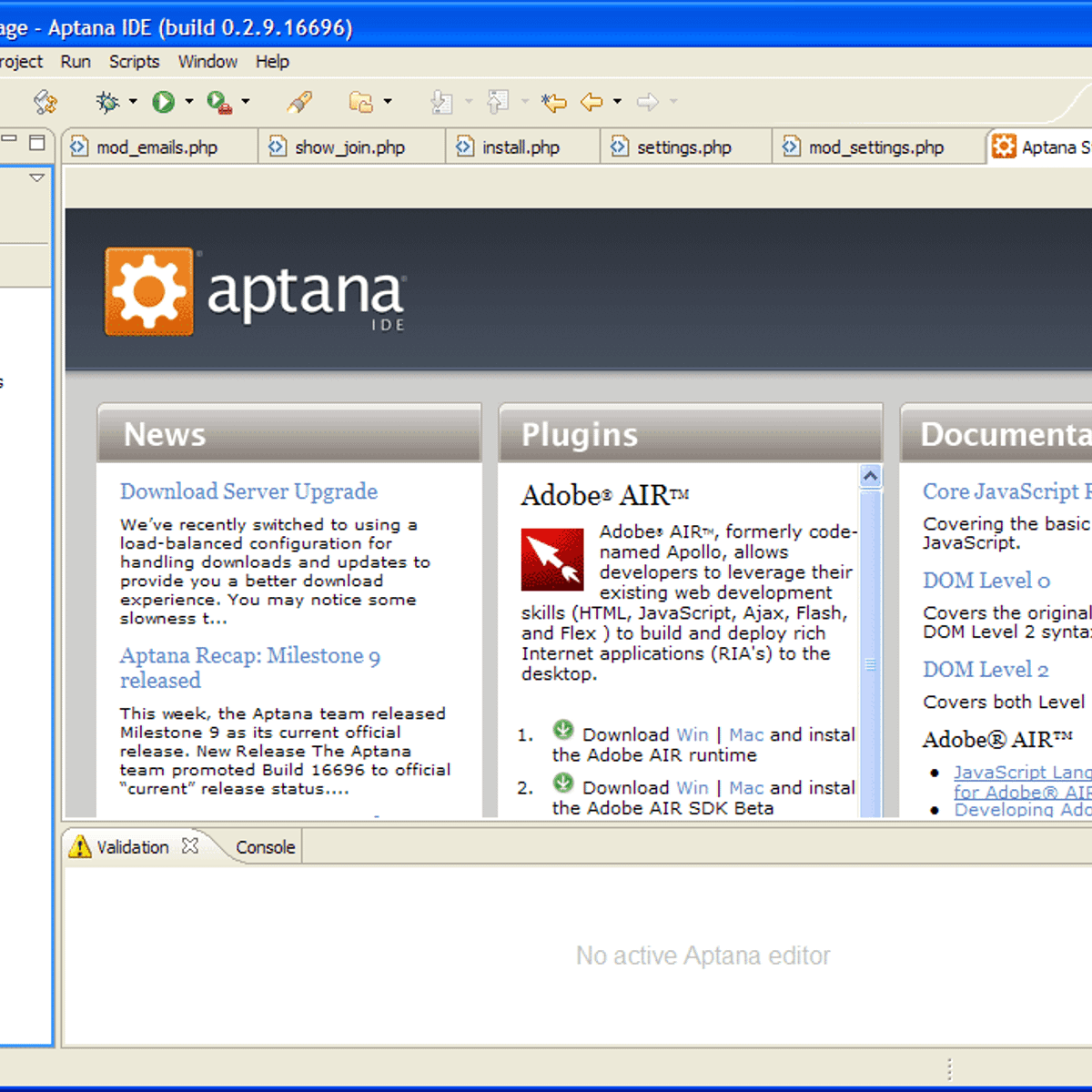1092x1092 pixels.
Task: Open the JavaScript Language for Adobe AIR link
Action: tap(1023, 782)
